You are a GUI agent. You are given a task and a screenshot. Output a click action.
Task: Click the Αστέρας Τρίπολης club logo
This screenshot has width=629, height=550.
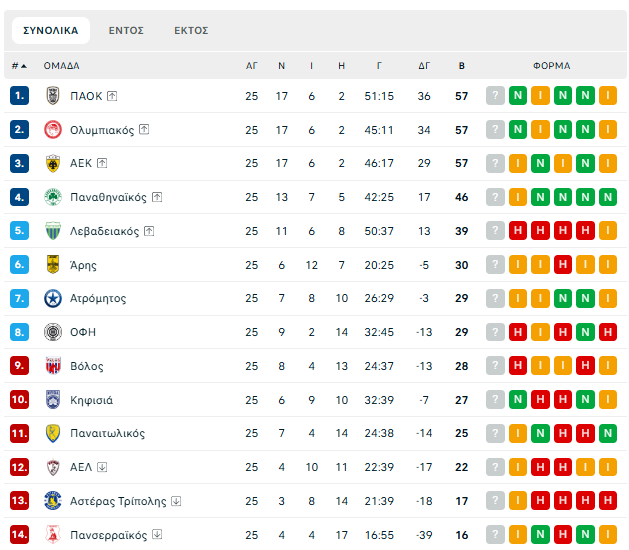[x=53, y=501]
